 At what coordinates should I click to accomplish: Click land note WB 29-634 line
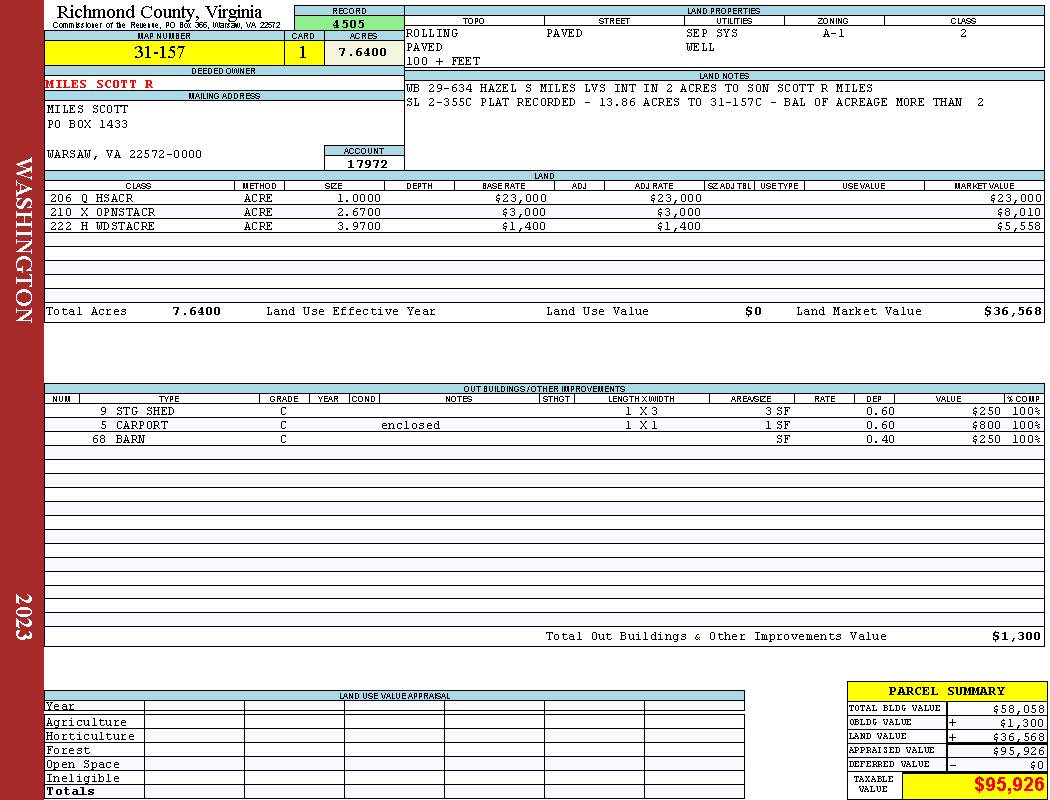click(640, 88)
